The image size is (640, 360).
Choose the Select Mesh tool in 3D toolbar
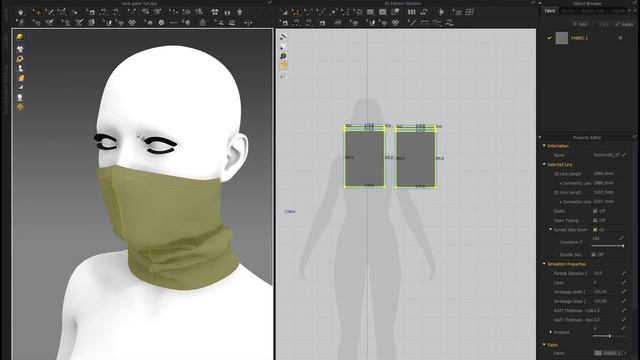[x=50, y=12]
